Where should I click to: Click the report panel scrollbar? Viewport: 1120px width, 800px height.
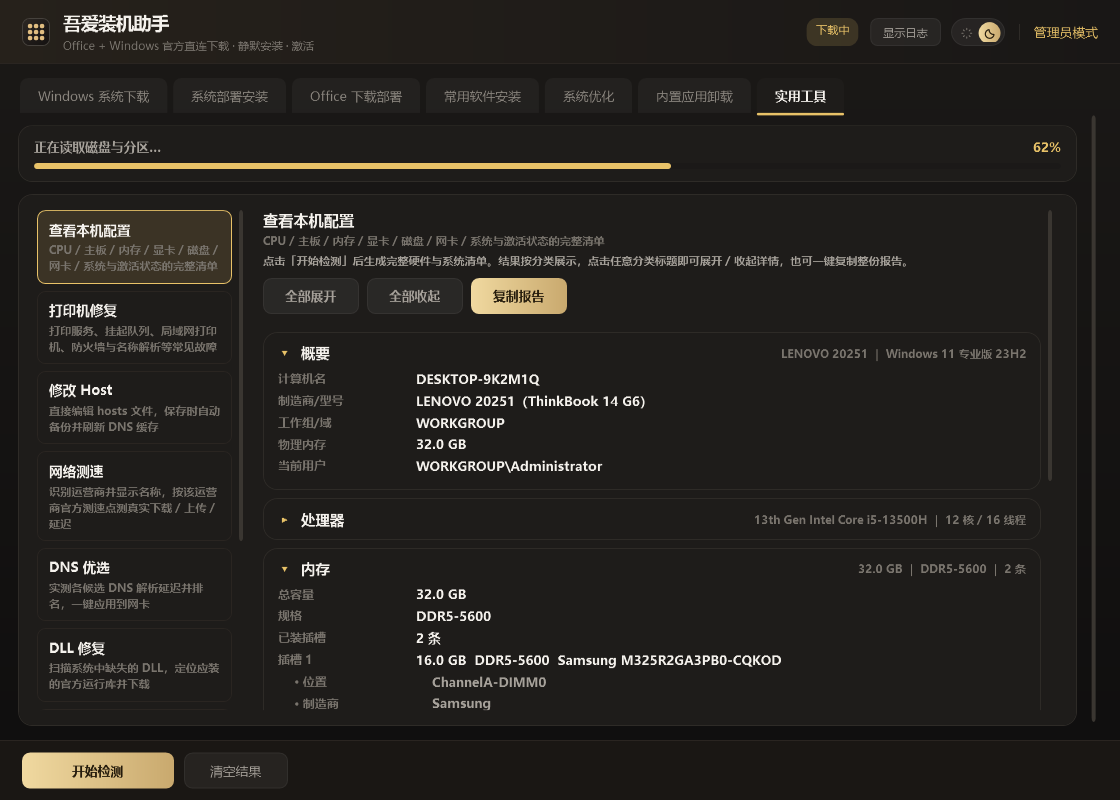click(x=1049, y=345)
